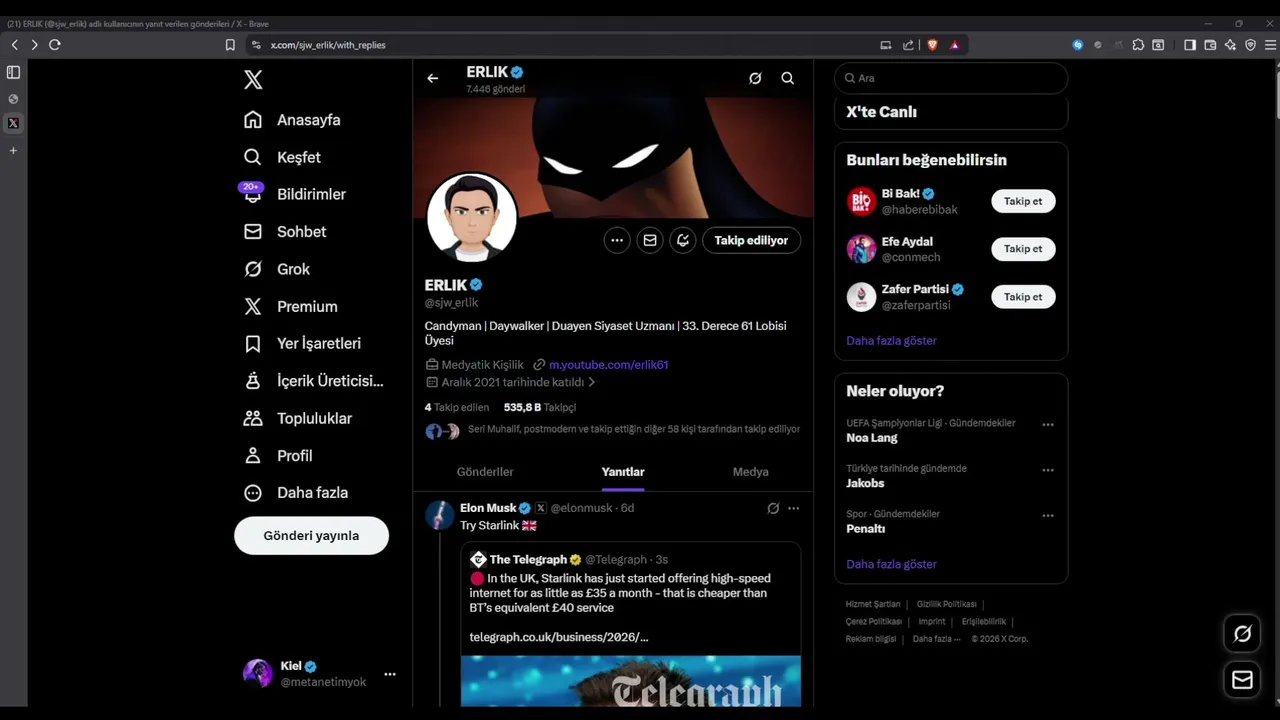Click Daha fazla göster under suggestions
Screen dimensions: 1280x720
click(891, 341)
